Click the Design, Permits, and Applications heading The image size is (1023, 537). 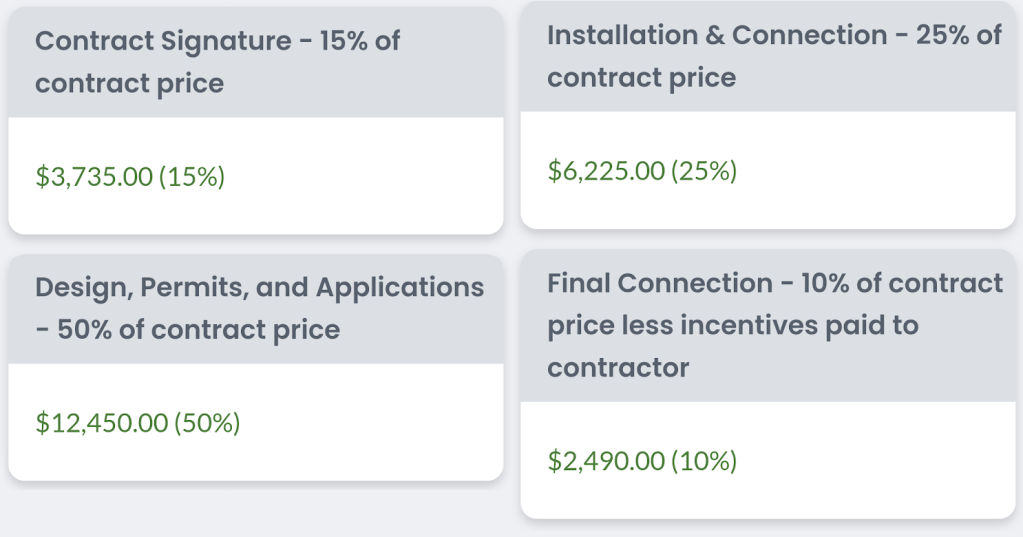(x=259, y=288)
